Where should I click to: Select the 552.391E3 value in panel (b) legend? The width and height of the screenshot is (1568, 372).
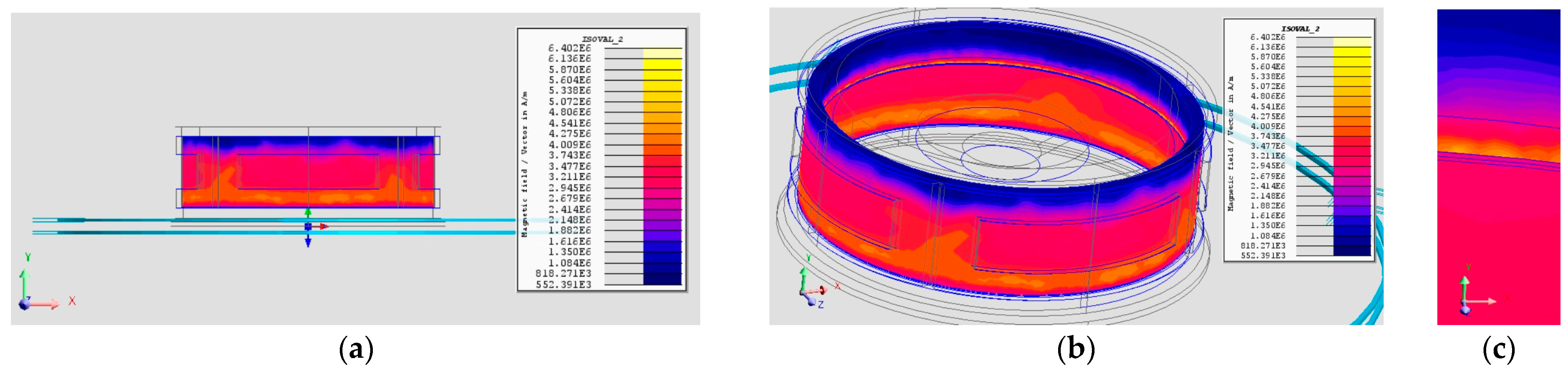[1263, 255]
